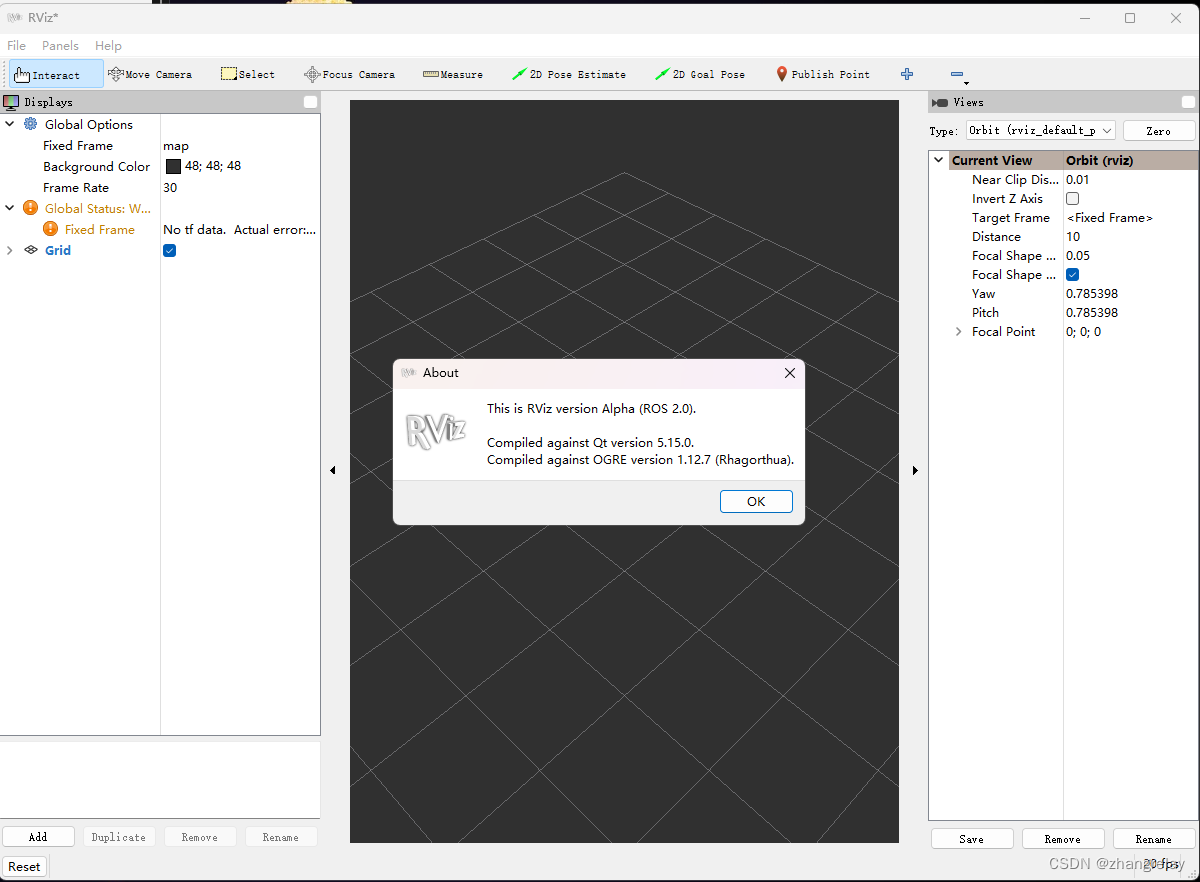Hide left dock with the arrow handle
Viewport: 1200px width, 882px height.
333,470
